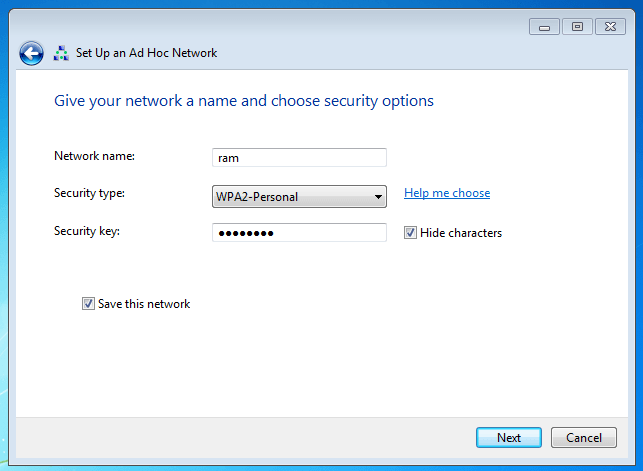Close the Set Up an Ad Hoc Network window
Screen dimensions: 643x471
point(609,26)
